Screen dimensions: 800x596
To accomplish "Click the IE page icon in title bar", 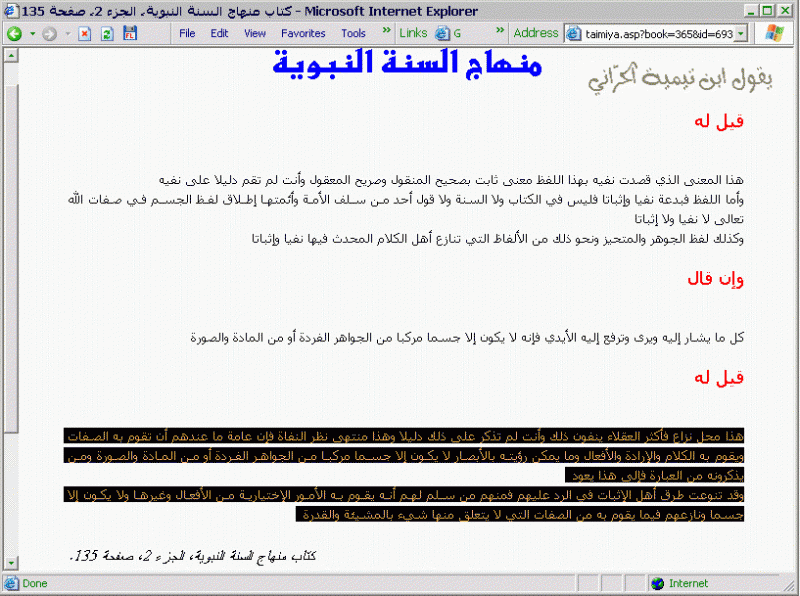I will click(10, 11).
